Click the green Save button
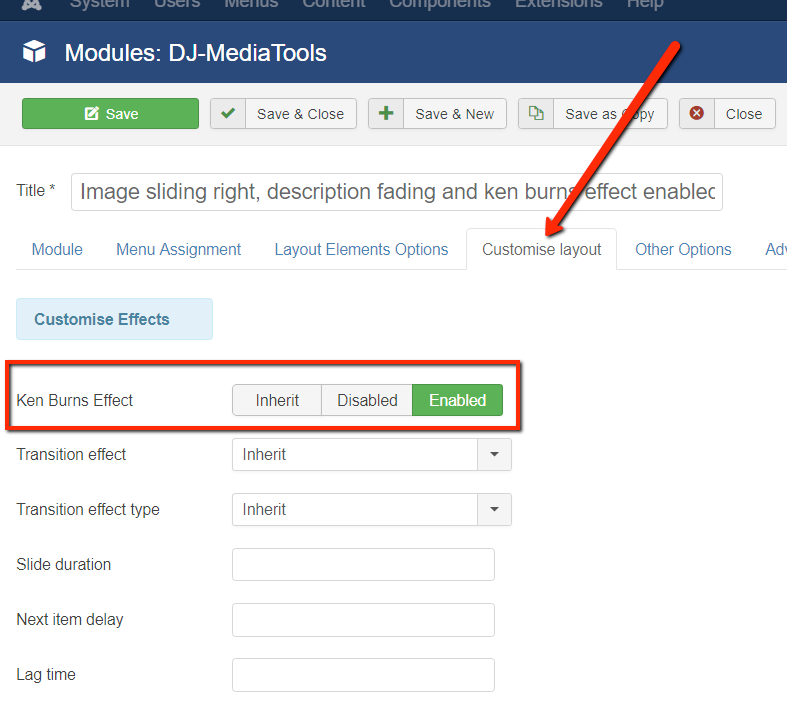Image resolution: width=787 pixels, height=707 pixels. click(110, 113)
